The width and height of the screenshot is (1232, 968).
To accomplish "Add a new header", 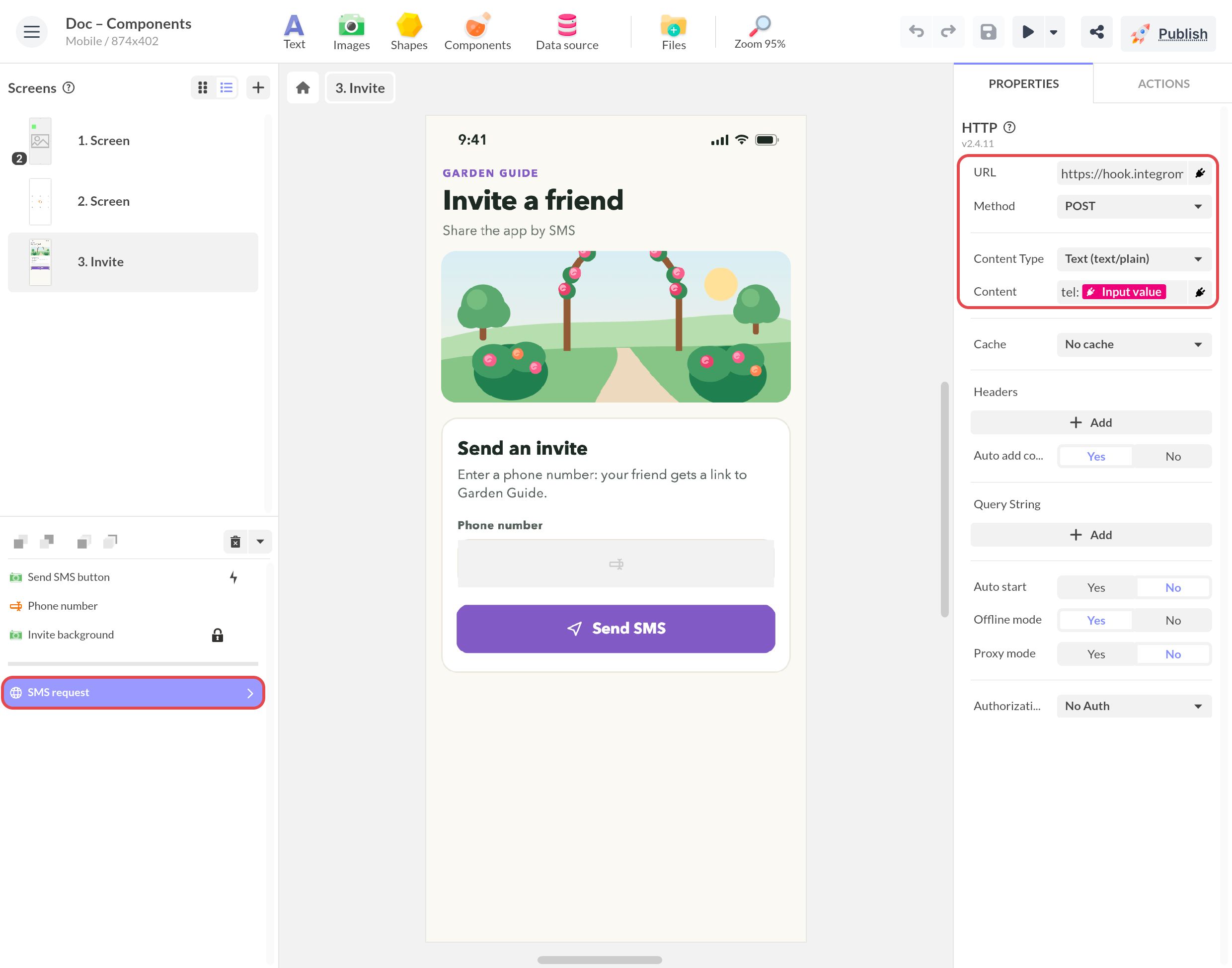I will 1091,423.
